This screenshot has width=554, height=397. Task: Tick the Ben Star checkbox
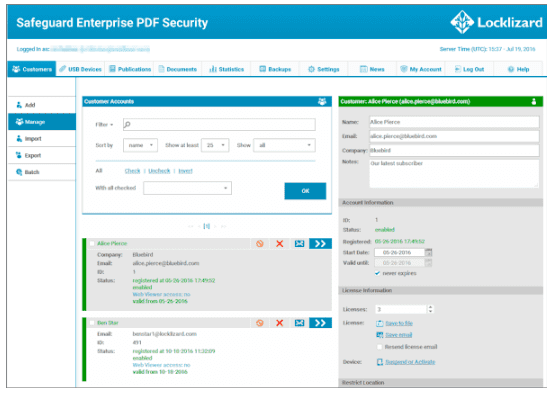point(92,322)
